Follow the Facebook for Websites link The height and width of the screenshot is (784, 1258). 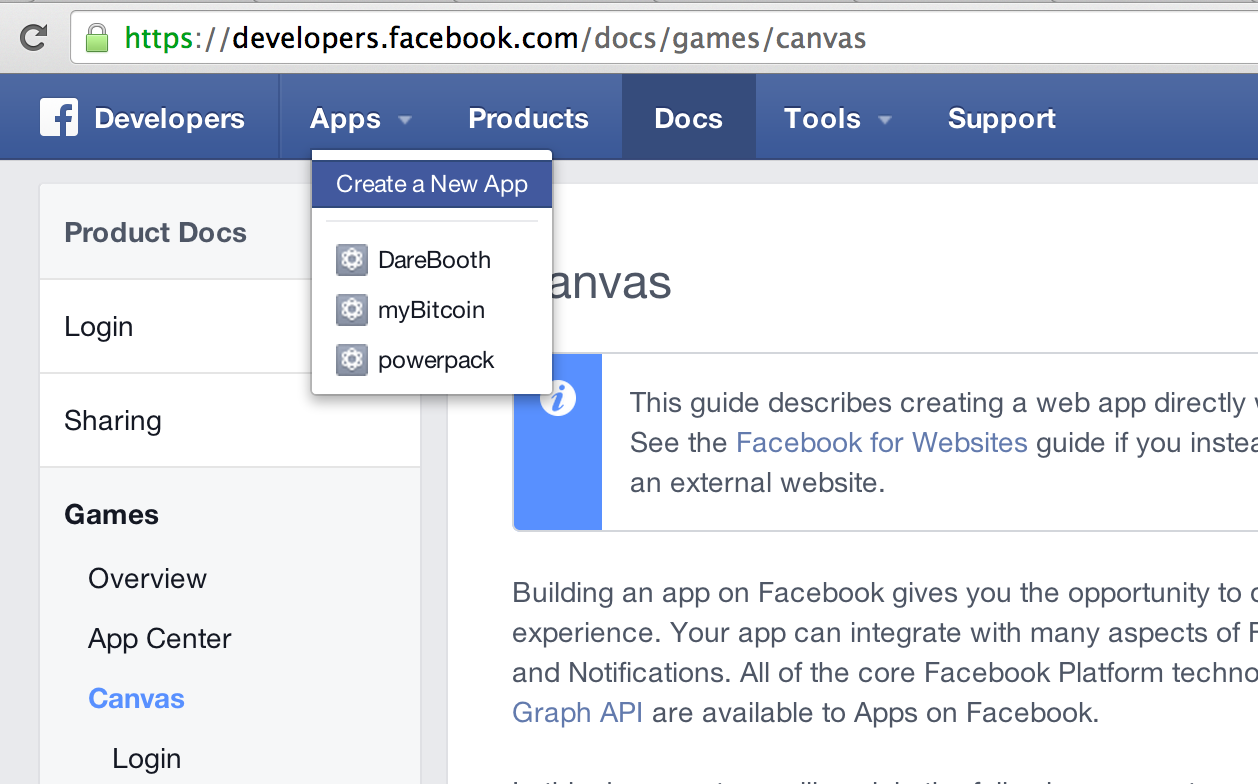tap(881, 443)
